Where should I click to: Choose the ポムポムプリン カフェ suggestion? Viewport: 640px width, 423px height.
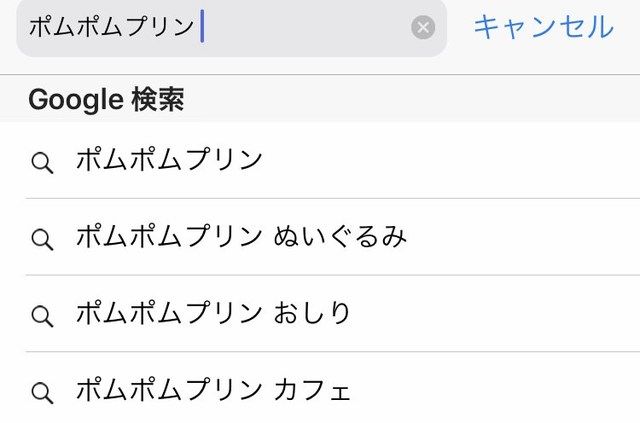tap(333, 387)
